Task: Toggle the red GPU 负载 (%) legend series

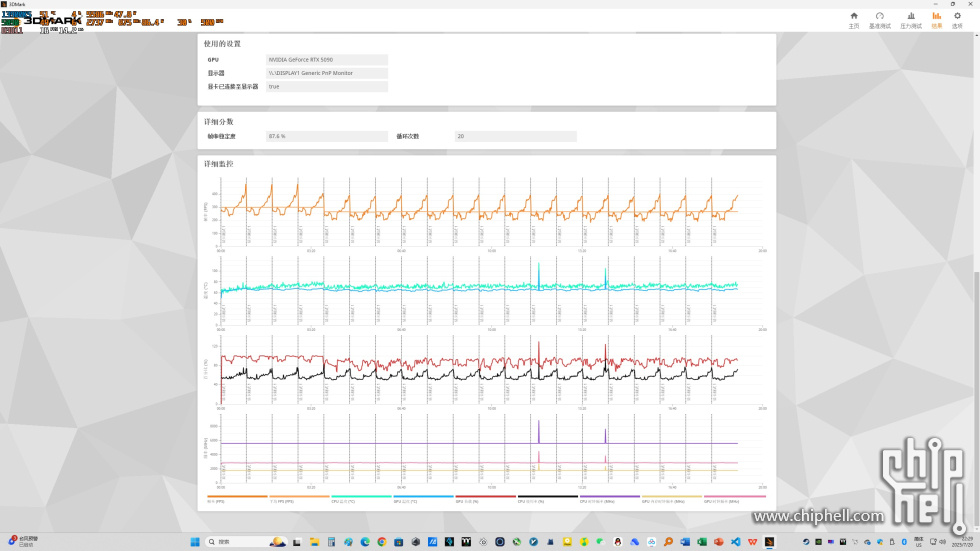Action: [486, 499]
